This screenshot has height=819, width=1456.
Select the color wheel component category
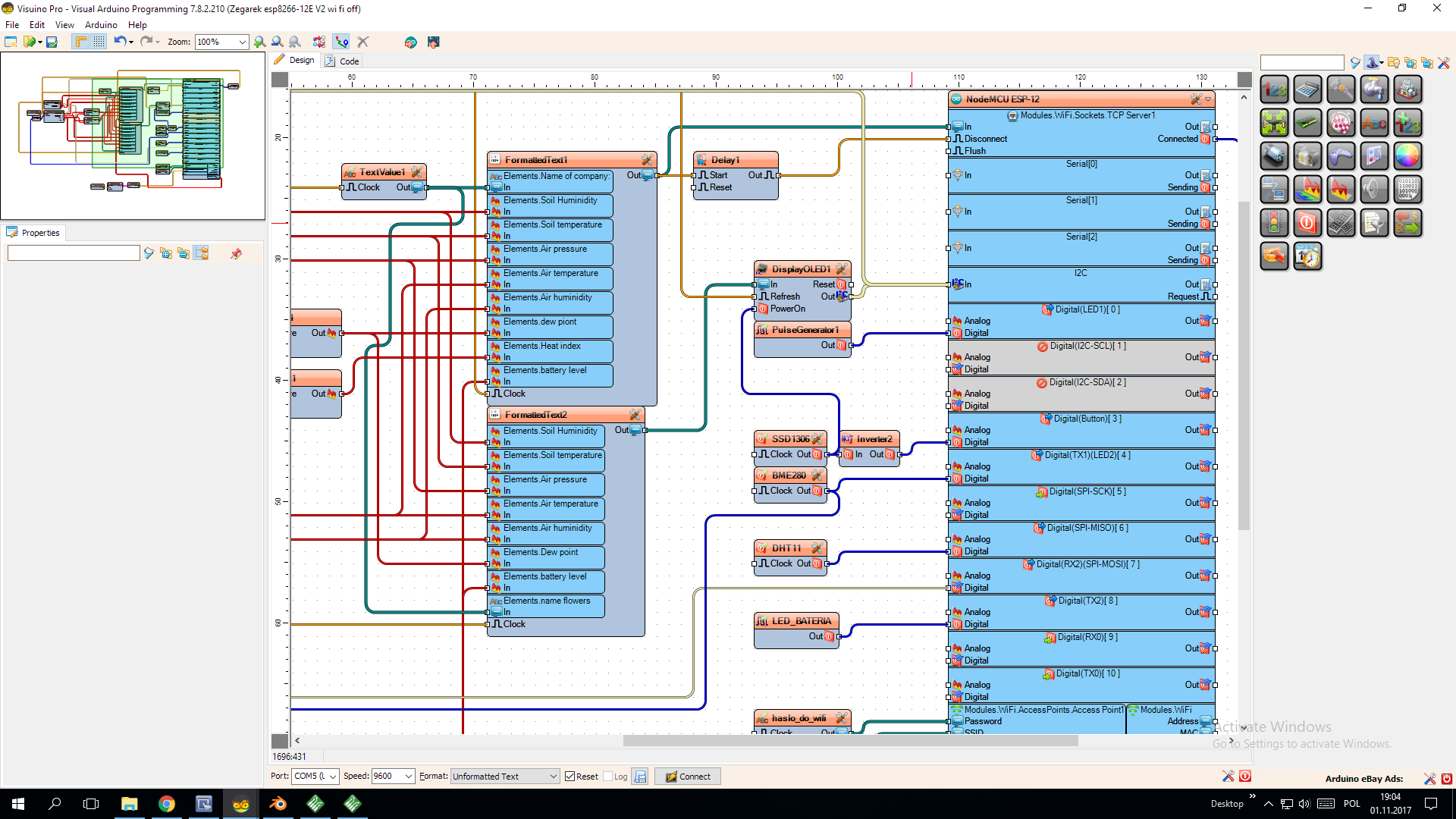click(x=1407, y=156)
